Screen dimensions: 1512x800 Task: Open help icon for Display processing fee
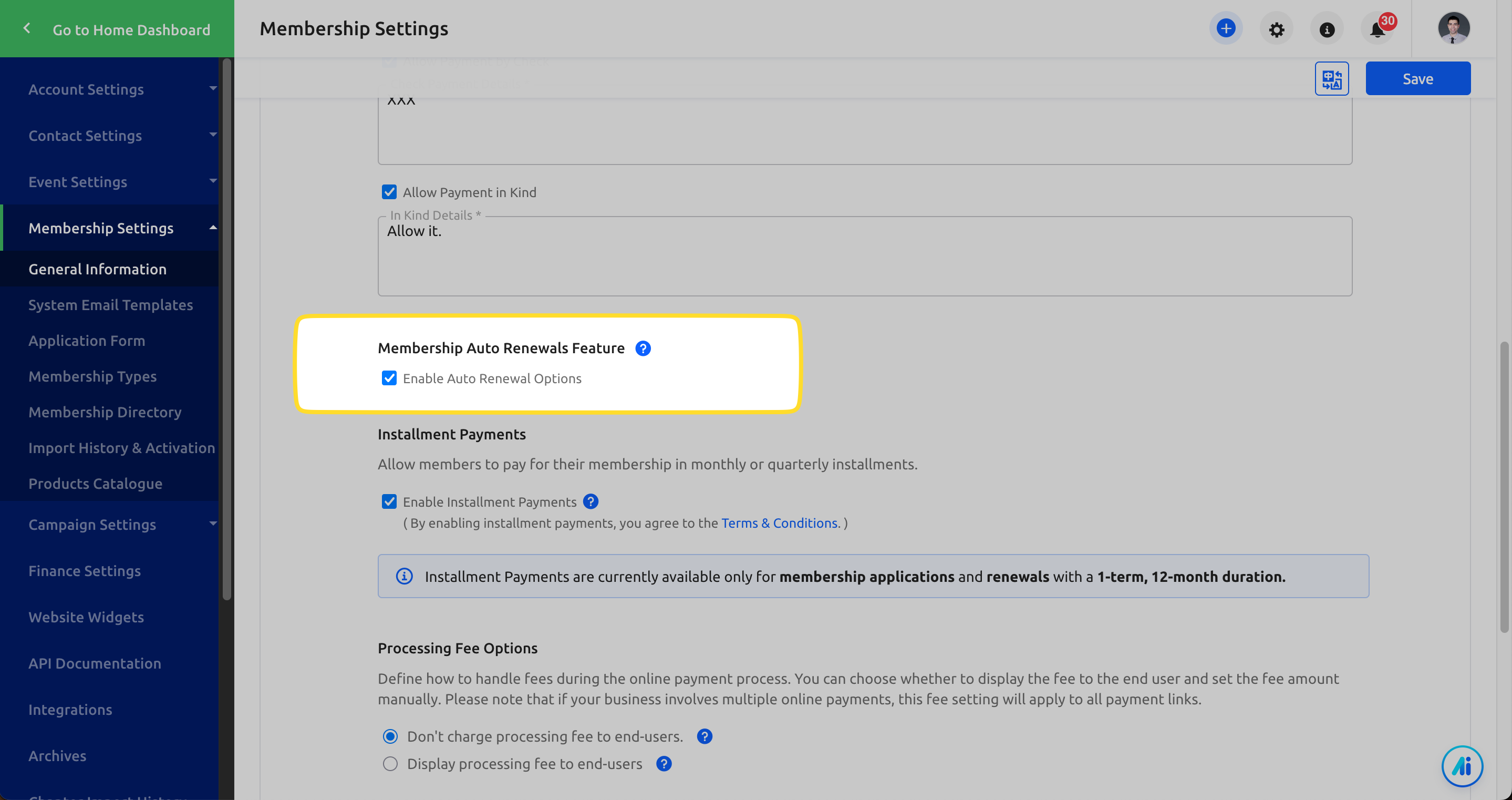664,764
